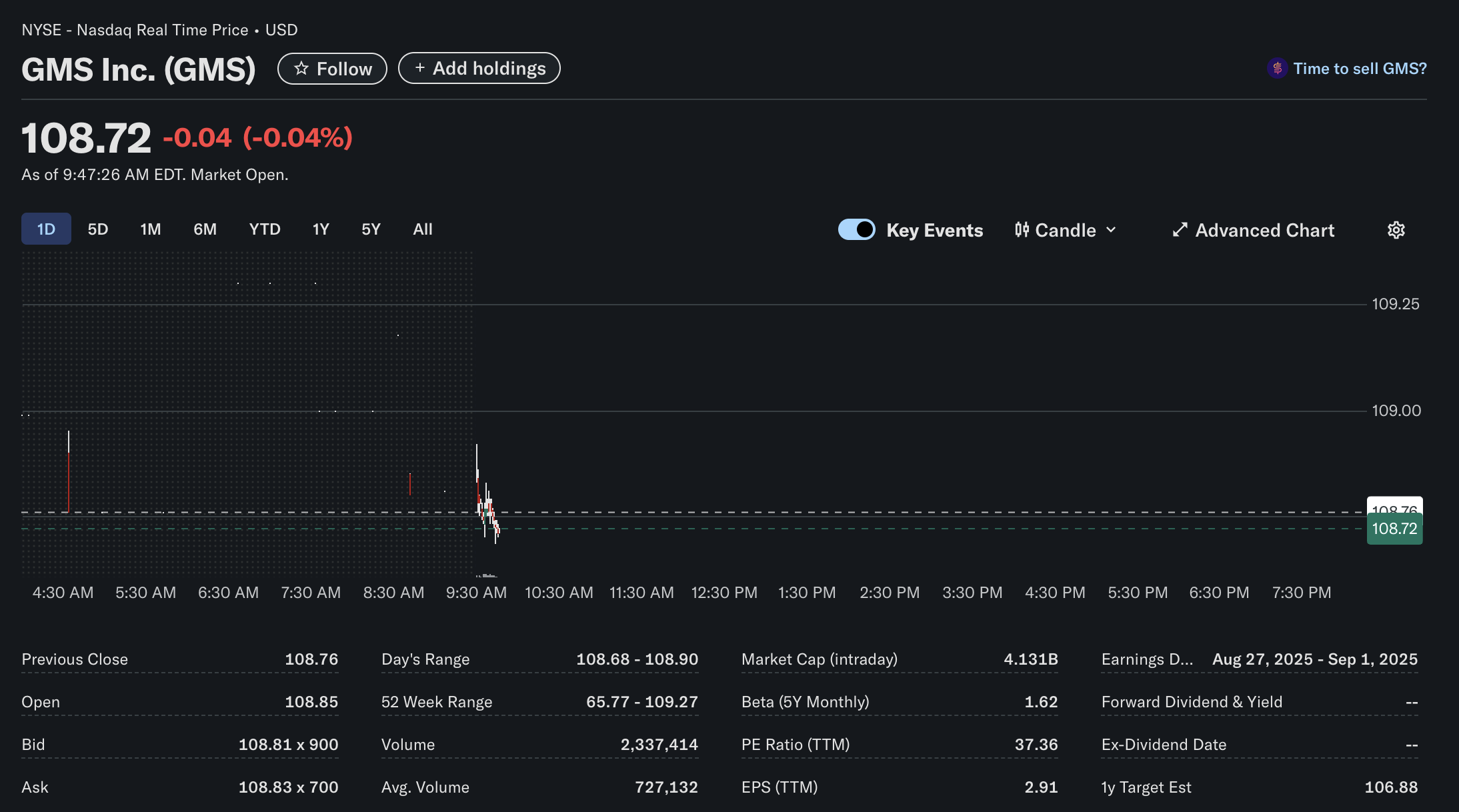Click the 109.25 y-axis label

[x=1396, y=304]
